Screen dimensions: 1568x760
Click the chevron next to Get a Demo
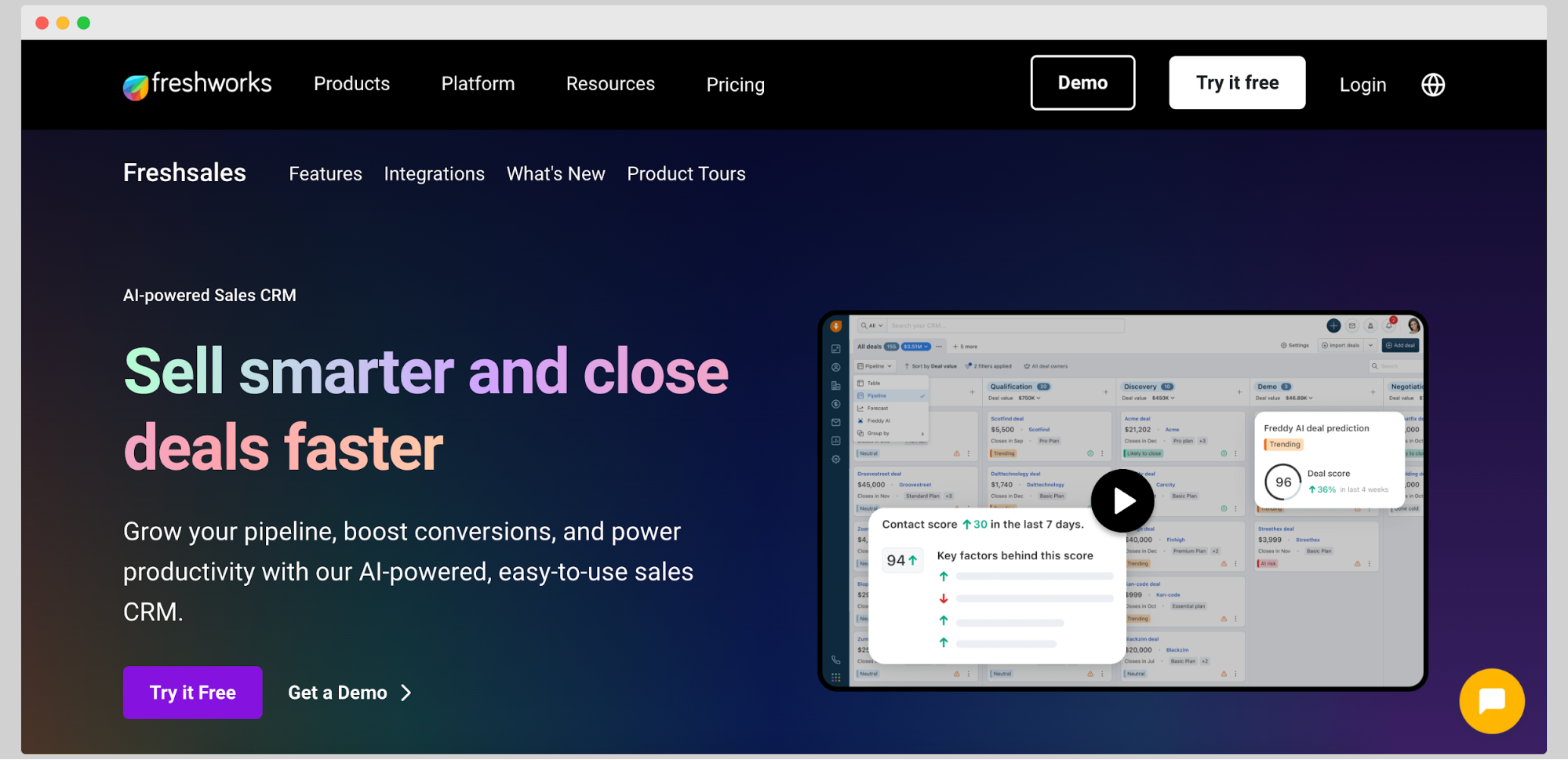tap(406, 693)
